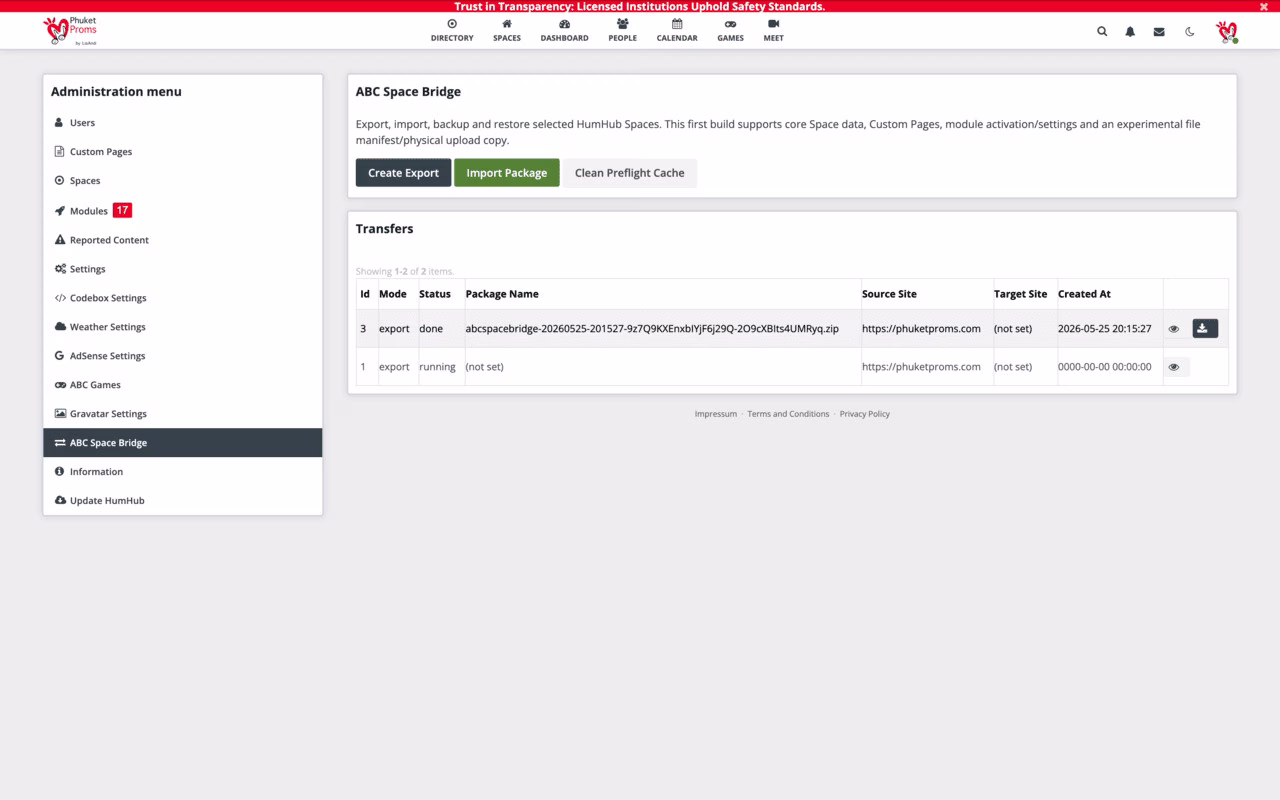Viewport: 1280px width, 800px height.
Task: Click the search magnifier icon
Action: pos(1102,32)
